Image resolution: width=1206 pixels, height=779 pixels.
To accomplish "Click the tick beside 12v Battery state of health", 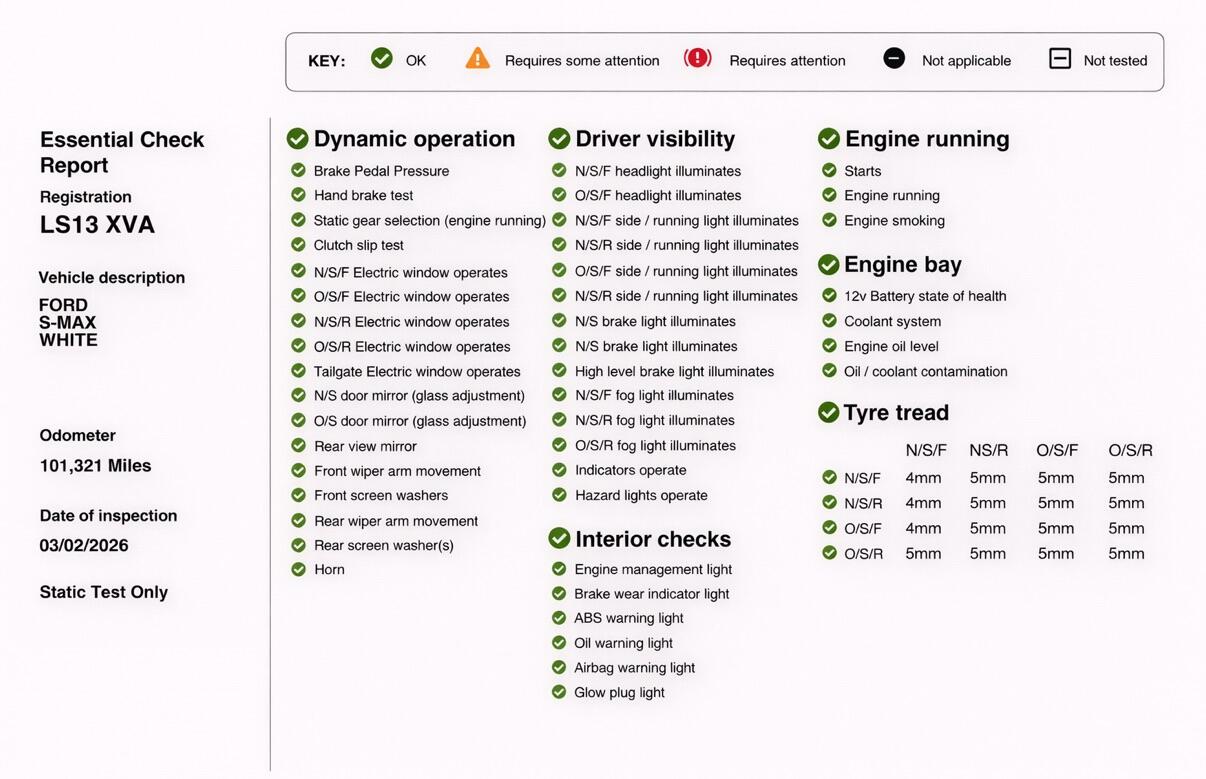I will click(x=829, y=295).
